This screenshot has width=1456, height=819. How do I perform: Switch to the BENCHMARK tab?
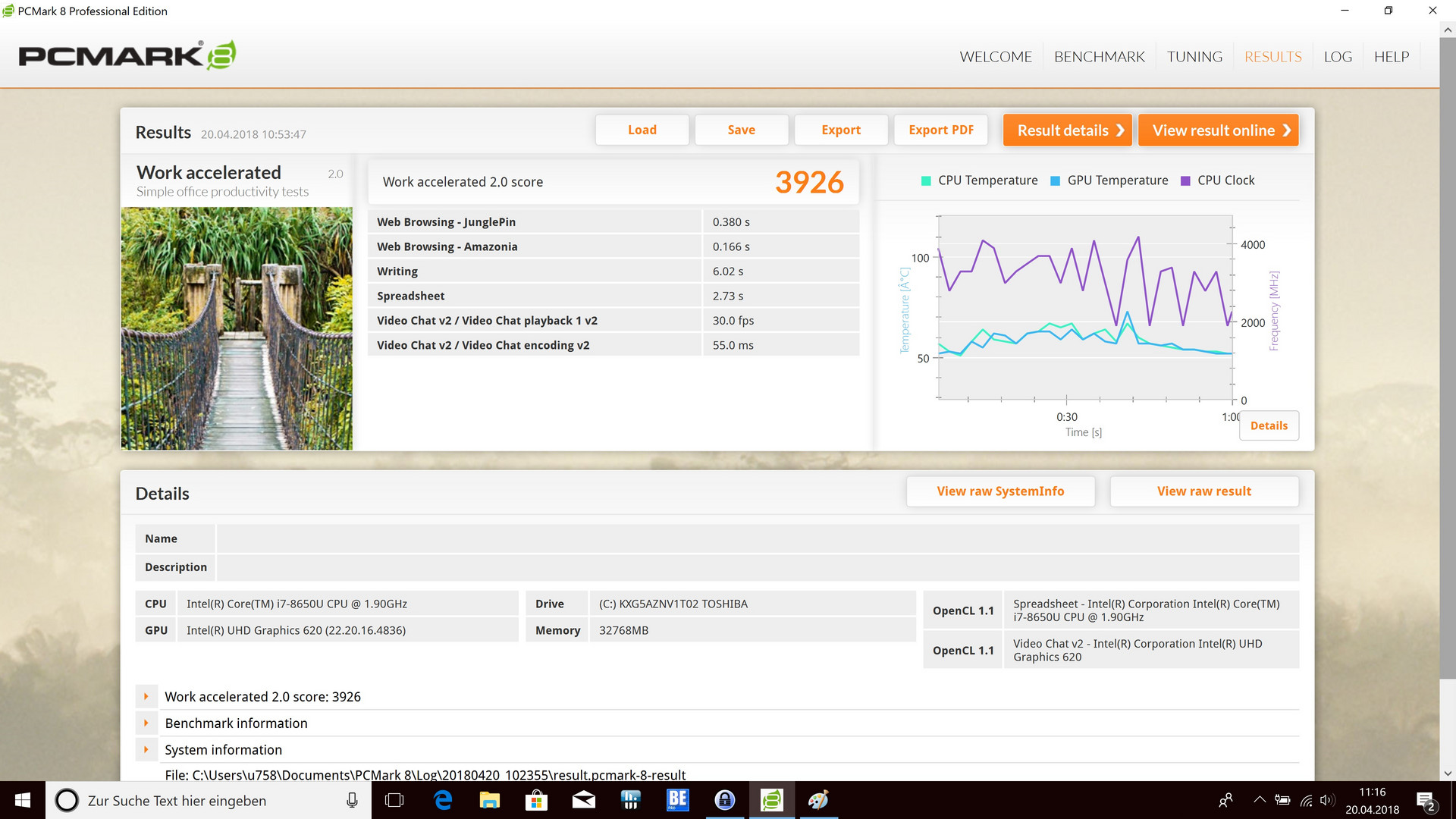tap(1099, 57)
